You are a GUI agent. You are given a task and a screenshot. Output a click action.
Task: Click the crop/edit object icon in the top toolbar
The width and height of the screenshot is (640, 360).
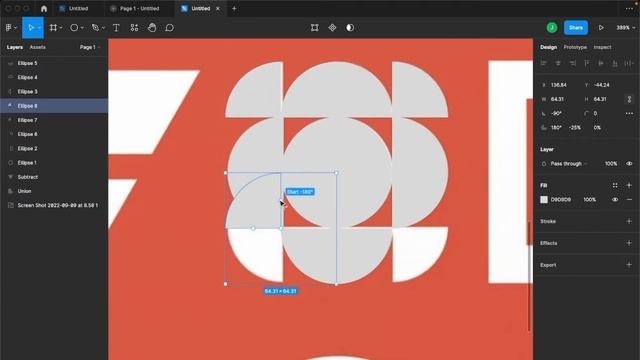coord(314,28)
